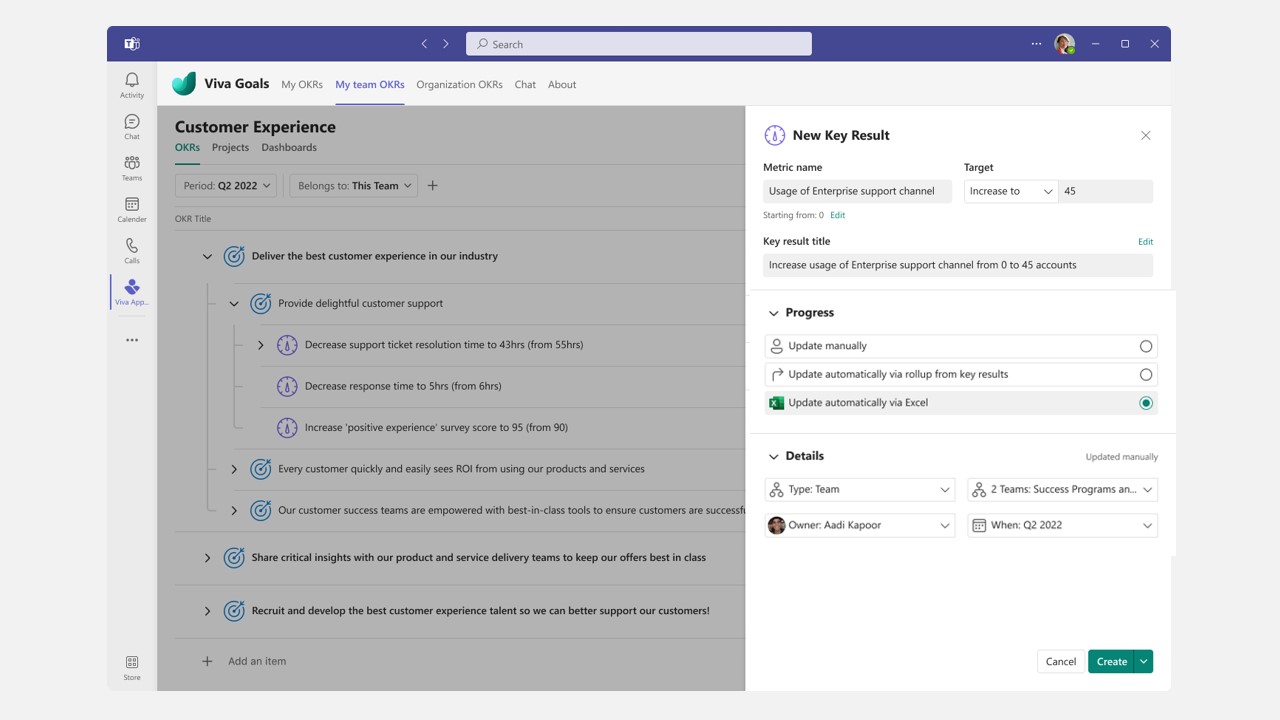Switch to Organization OKRs tab
The image size is (1280, 720).
(x=460, y=85)
